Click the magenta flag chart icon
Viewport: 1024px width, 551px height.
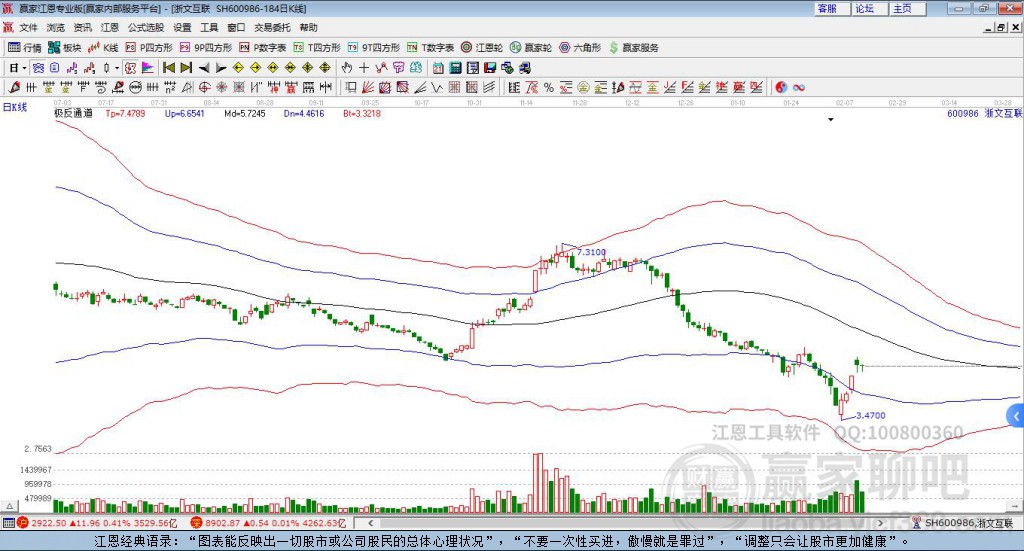coord(148,68)
